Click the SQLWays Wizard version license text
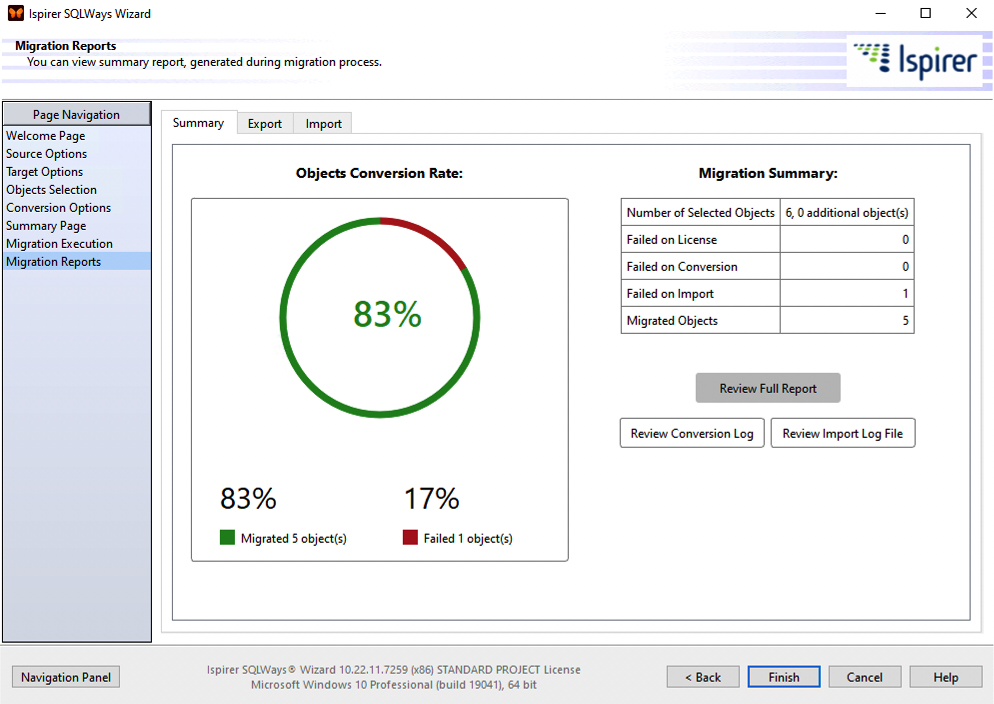 [x=394, y=670]
